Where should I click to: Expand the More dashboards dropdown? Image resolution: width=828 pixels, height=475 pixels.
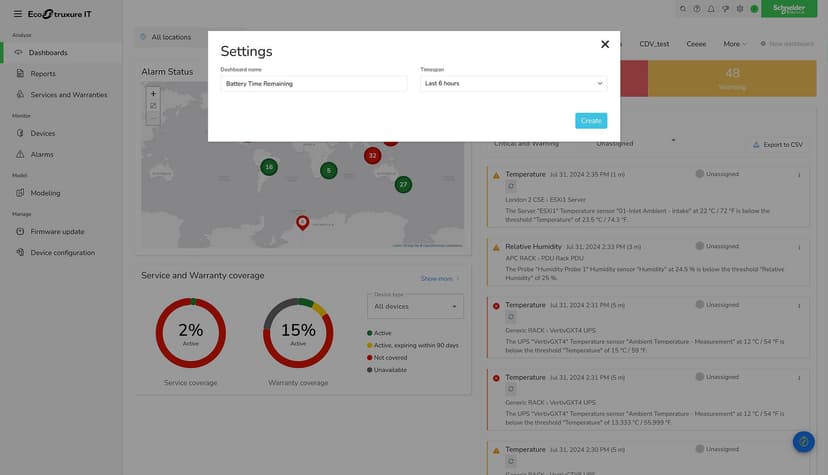(x=735, y=44)
